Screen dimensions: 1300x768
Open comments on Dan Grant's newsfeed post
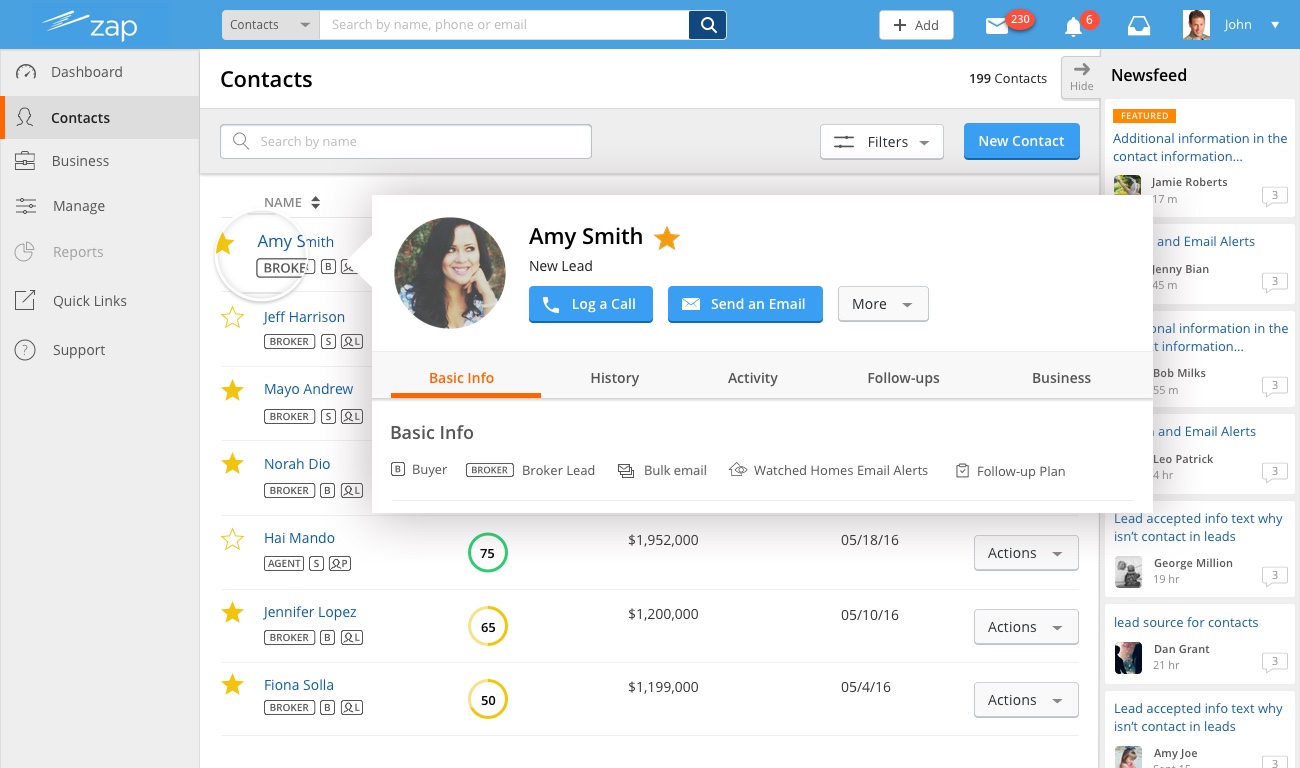click(1274, 662)
